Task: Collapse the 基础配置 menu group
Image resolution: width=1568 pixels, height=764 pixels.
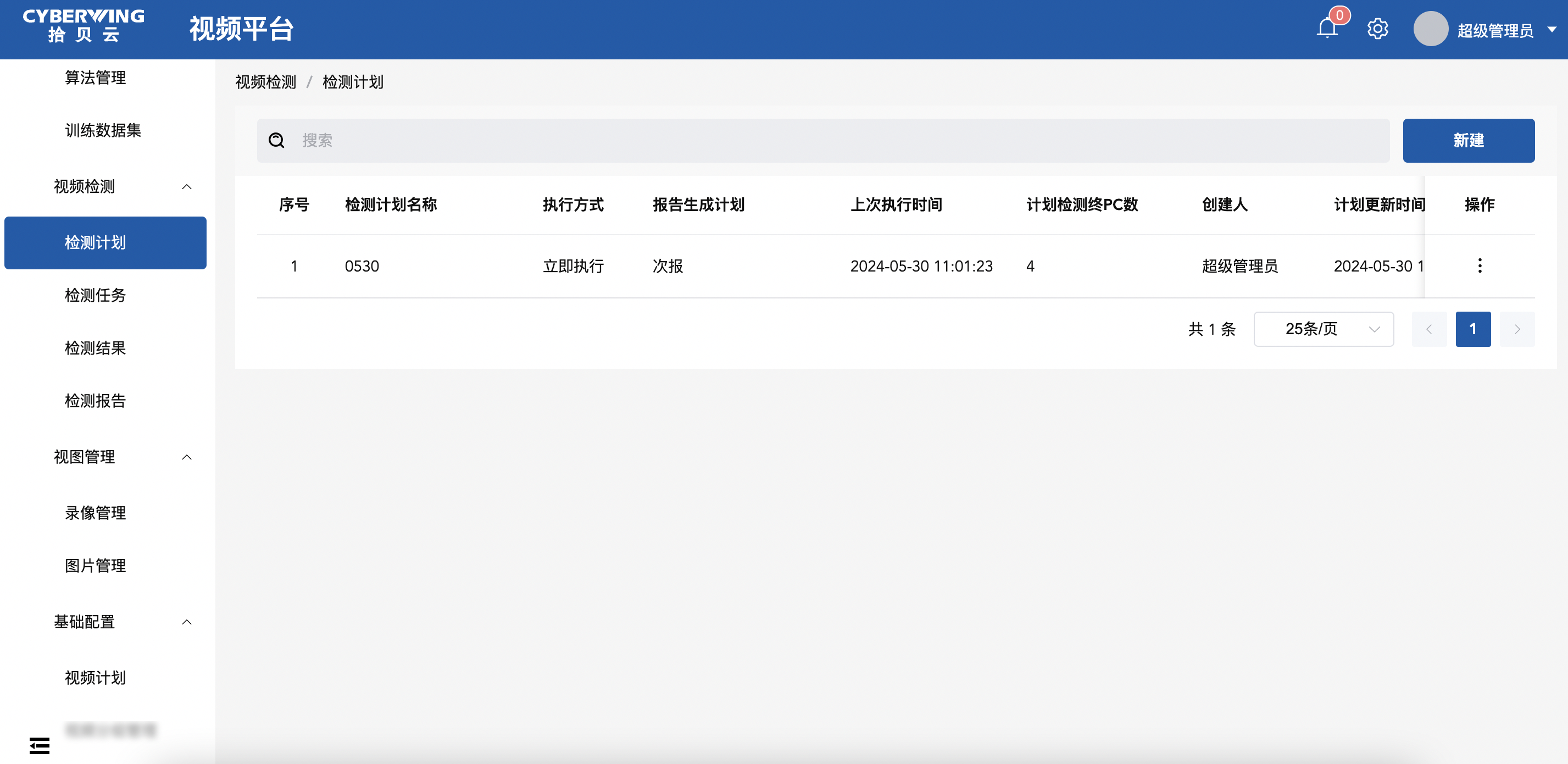Action: (186, 622)
